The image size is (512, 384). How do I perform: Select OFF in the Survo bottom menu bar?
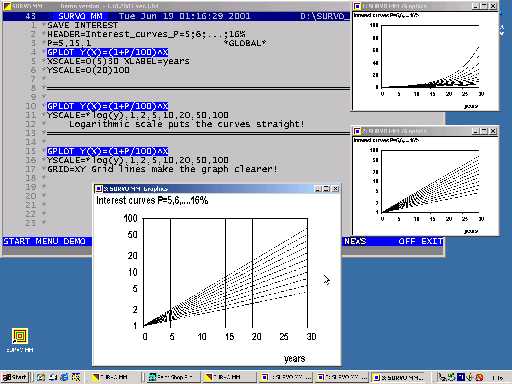click(x=407, y=241)
